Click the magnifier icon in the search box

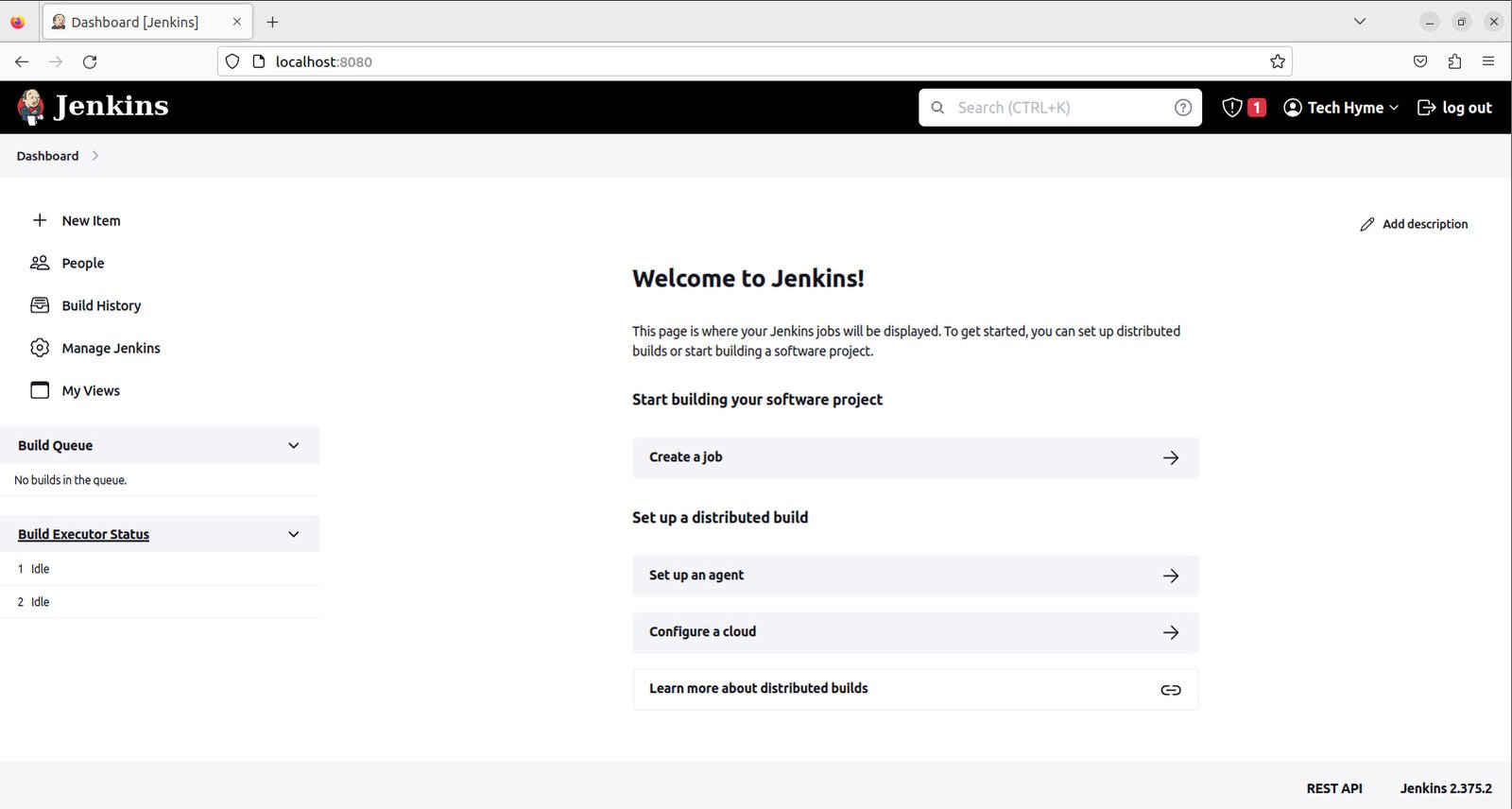click(x=937, y=108)
